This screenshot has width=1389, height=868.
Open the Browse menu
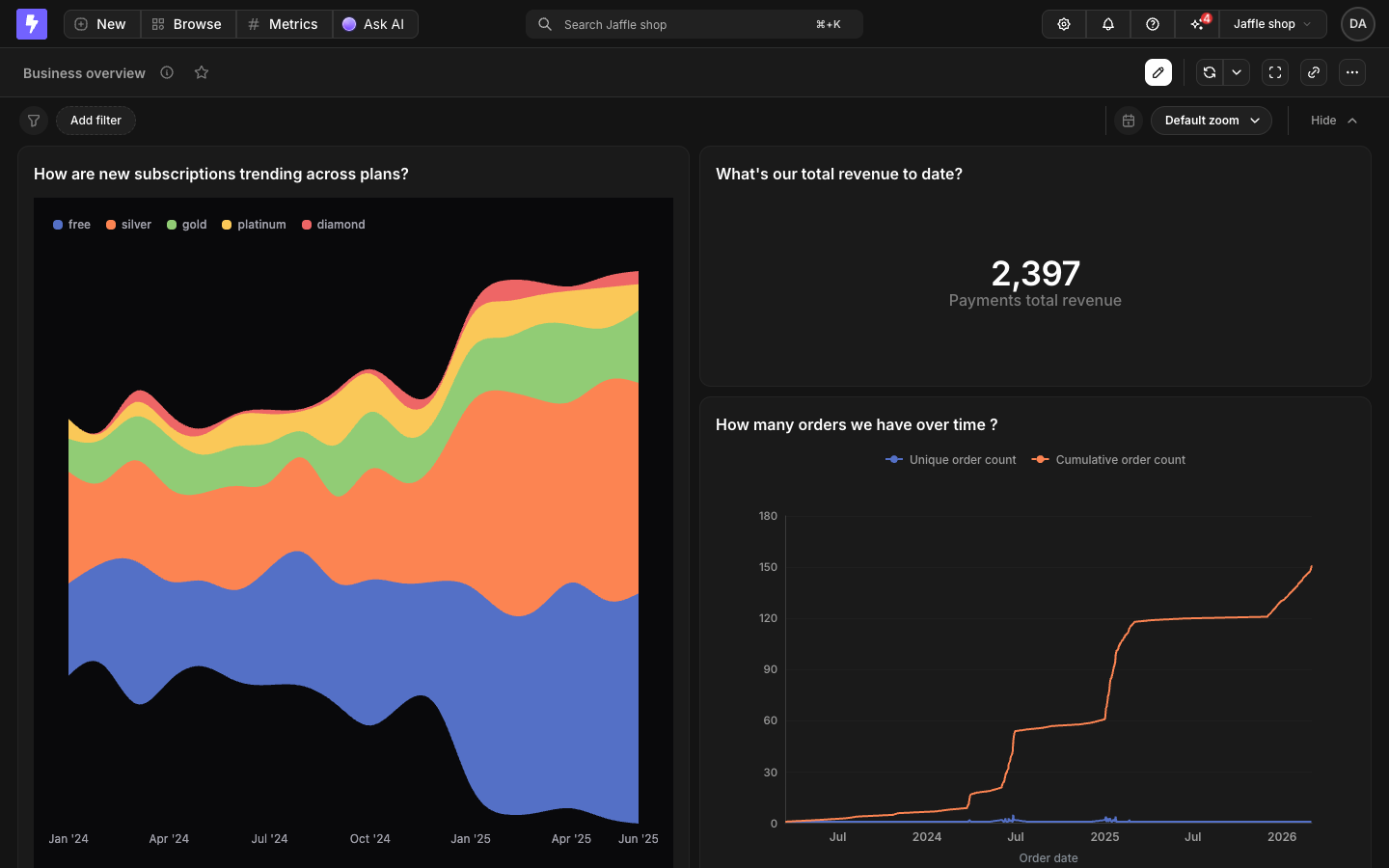(x=187, y=24)
